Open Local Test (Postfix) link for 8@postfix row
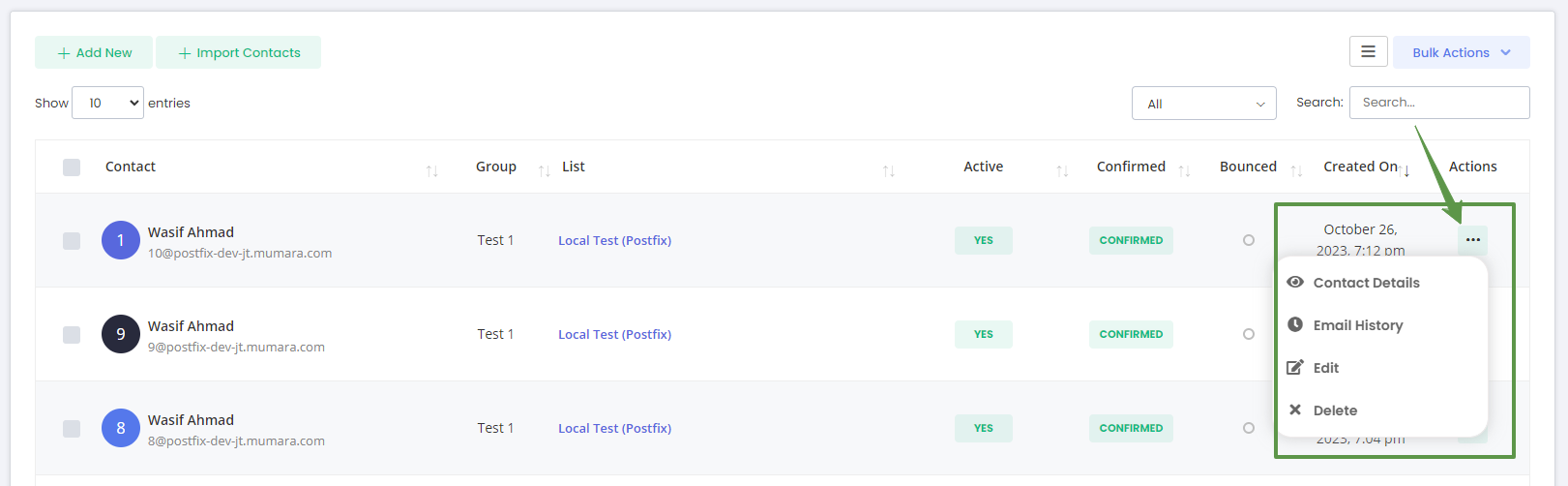 (614, 428)
